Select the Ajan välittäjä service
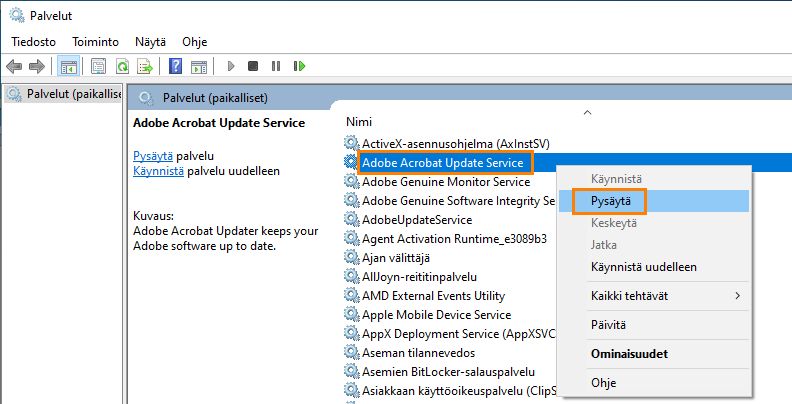Screen dimensions: 792x404 (x=395, y=258)
